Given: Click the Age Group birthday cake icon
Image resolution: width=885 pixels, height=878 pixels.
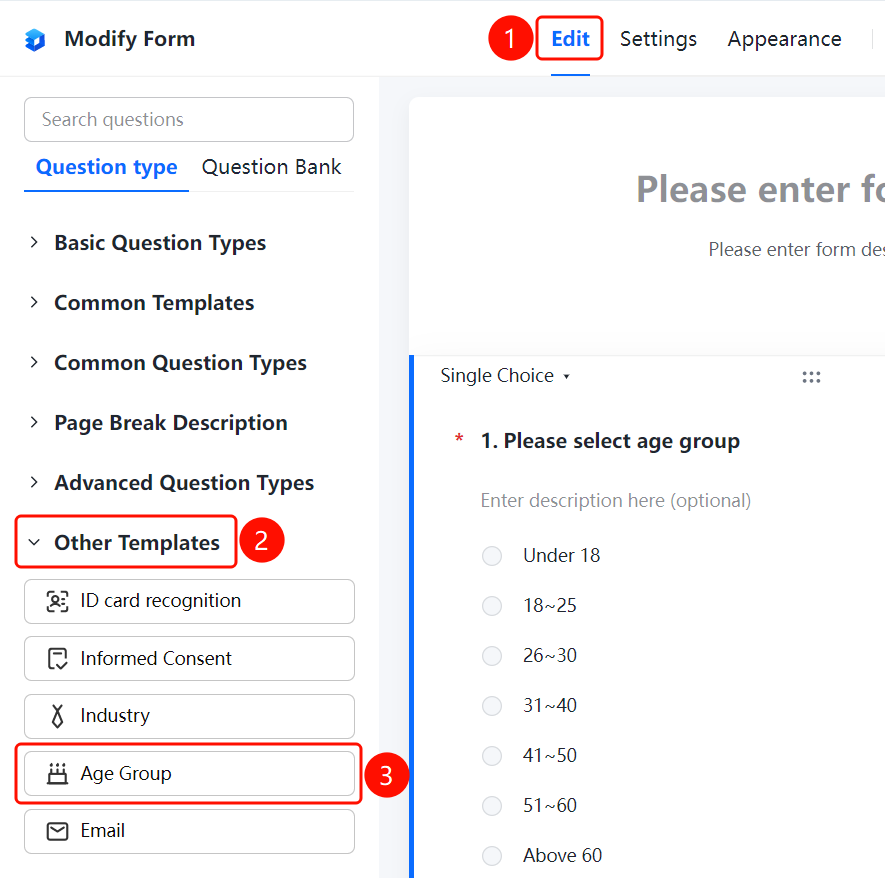Looking at the screenshot, I should coord(57,774).
